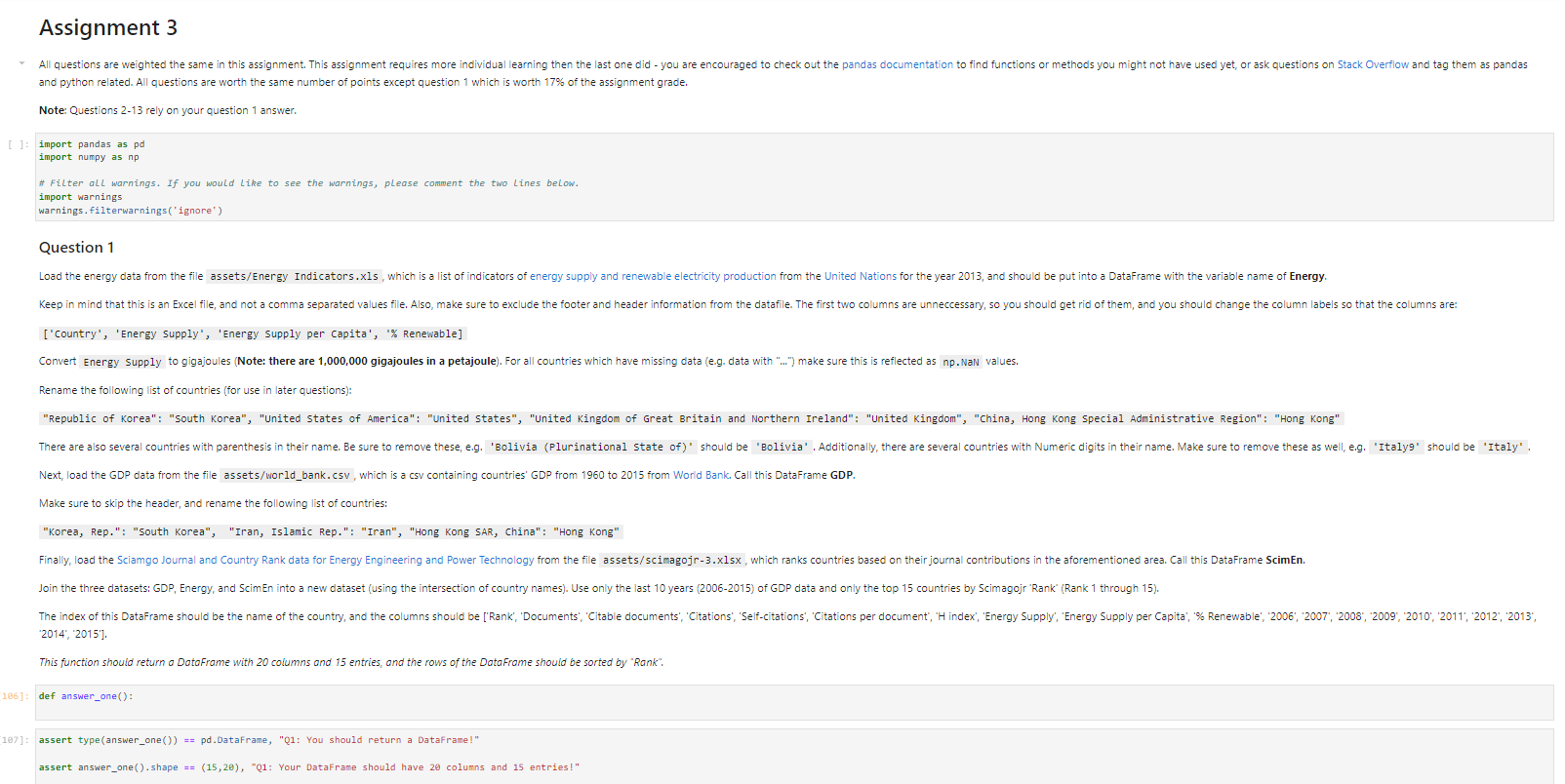Click the assets/world_bank.csv filename text
This screenshot has width=1565, height=784.
(x=286, y=476)
